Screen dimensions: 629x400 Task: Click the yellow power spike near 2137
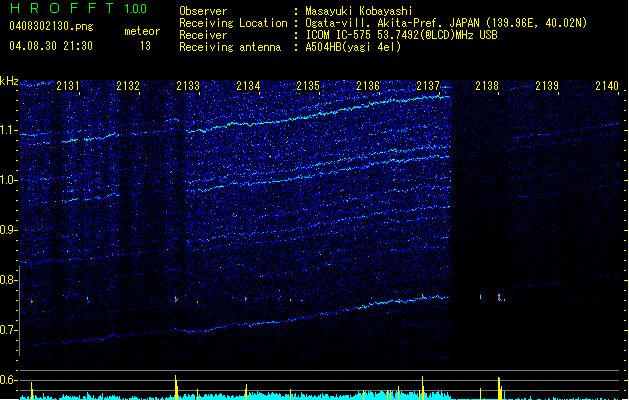click(x=422, y=388)
